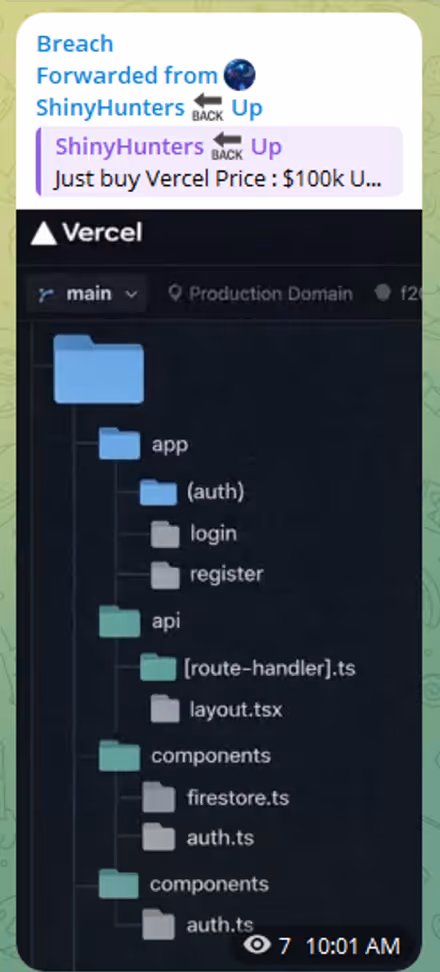Click the gray firestore.ts folder icon
The height and width of the screenshot is (972, 440).
click(159, 797)
